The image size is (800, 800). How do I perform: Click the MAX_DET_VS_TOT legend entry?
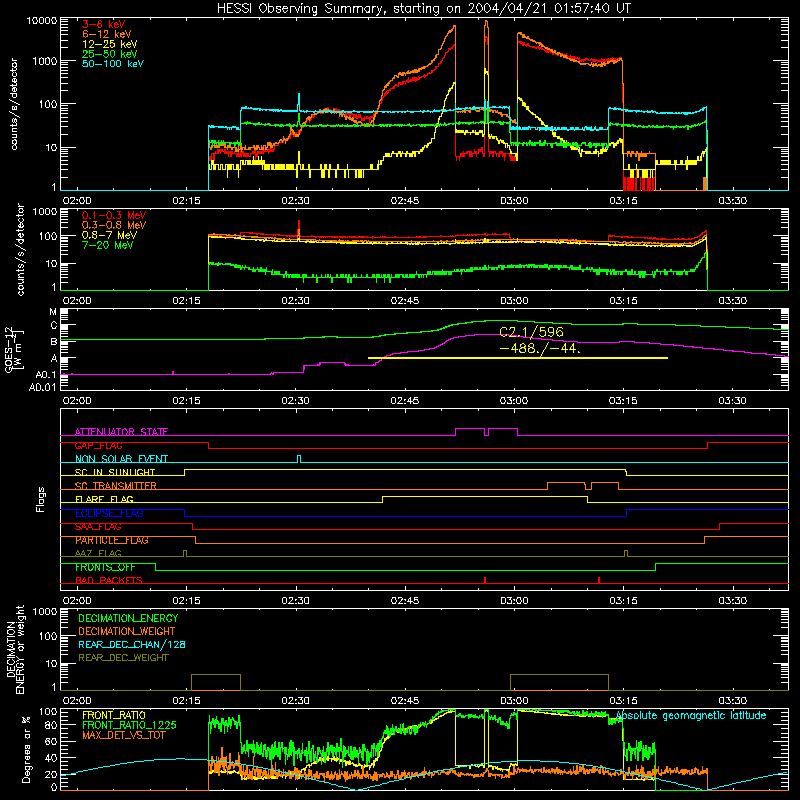click(x=123, y=736)
